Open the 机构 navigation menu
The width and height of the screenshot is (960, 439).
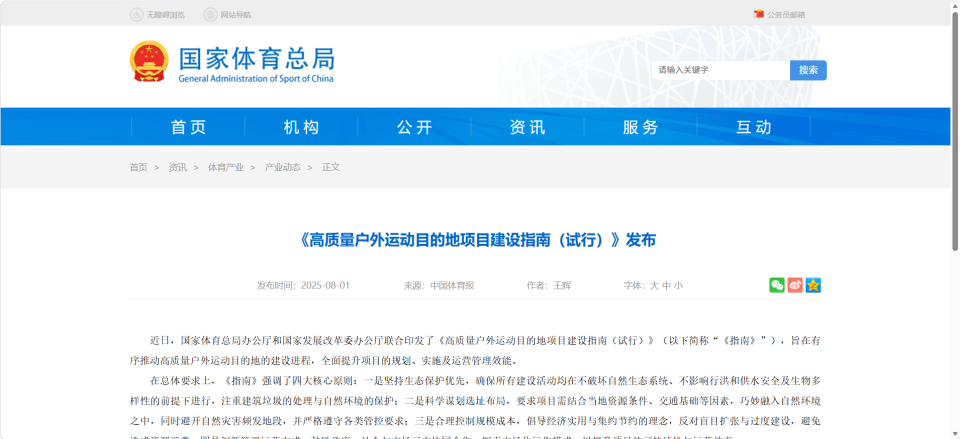(x=301, y=127)
